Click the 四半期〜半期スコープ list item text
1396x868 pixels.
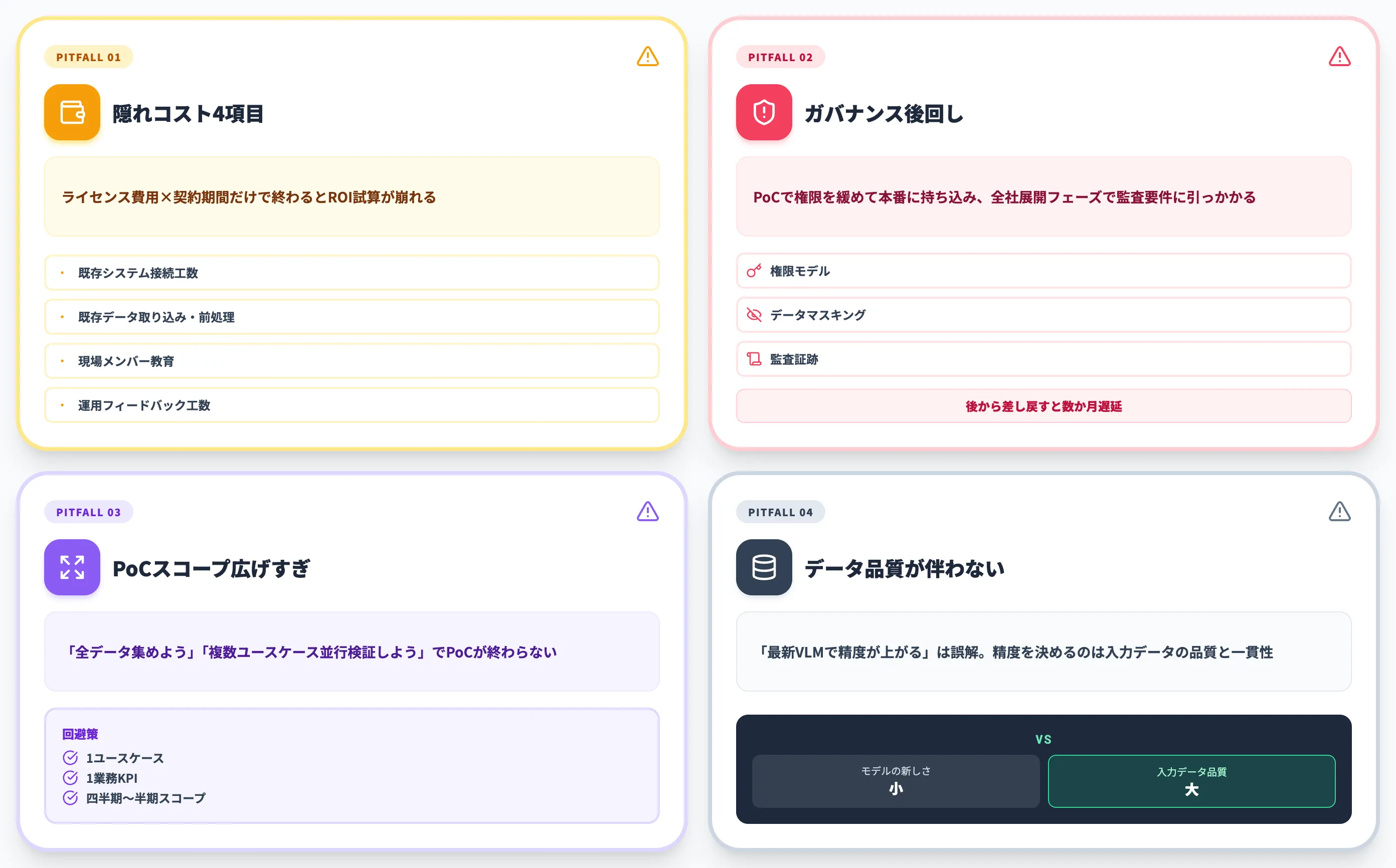tap(145, 798)
